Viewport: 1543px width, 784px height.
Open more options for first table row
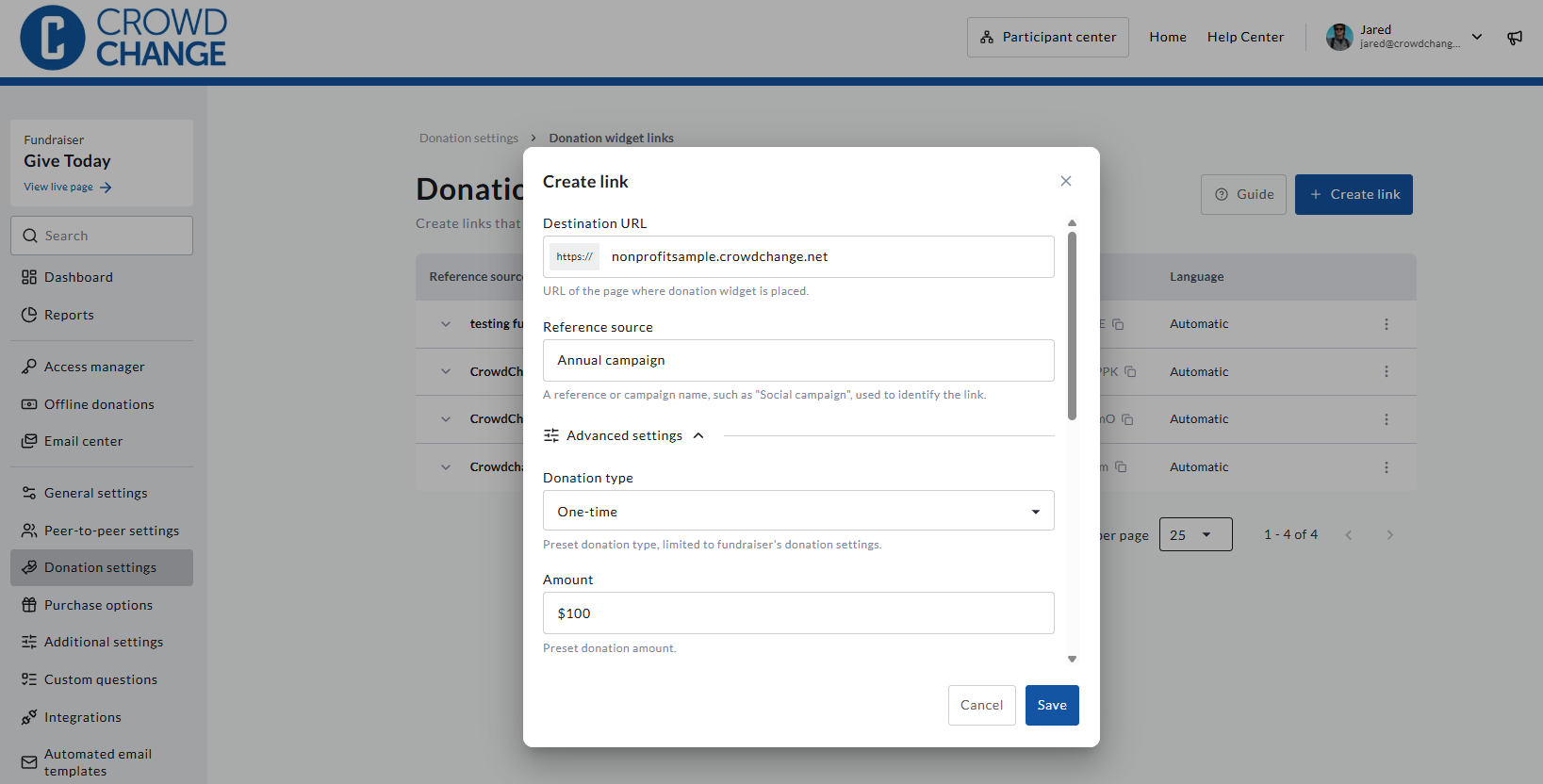(x=1386, y=324)
